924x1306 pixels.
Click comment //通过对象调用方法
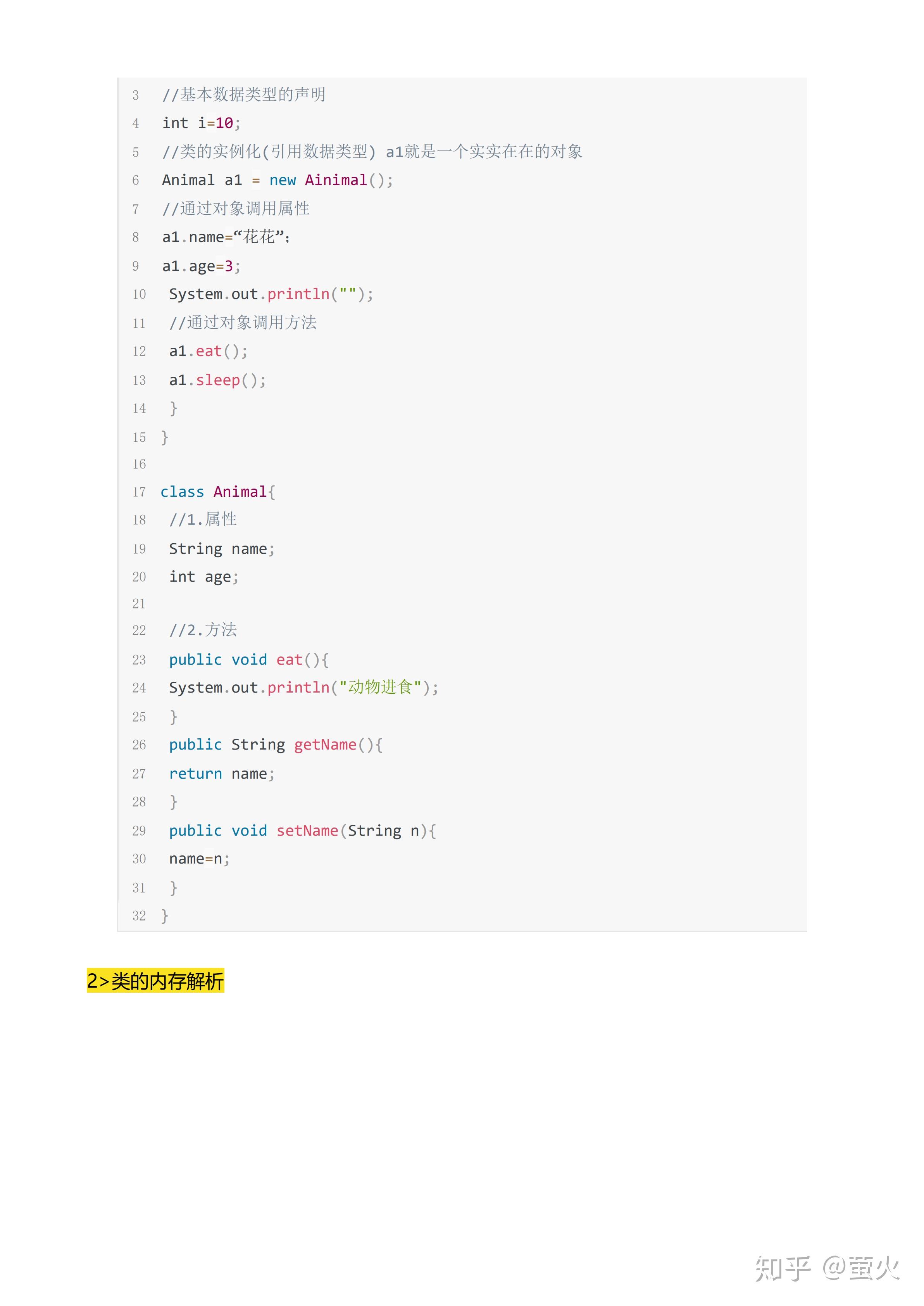click(243, 323)
